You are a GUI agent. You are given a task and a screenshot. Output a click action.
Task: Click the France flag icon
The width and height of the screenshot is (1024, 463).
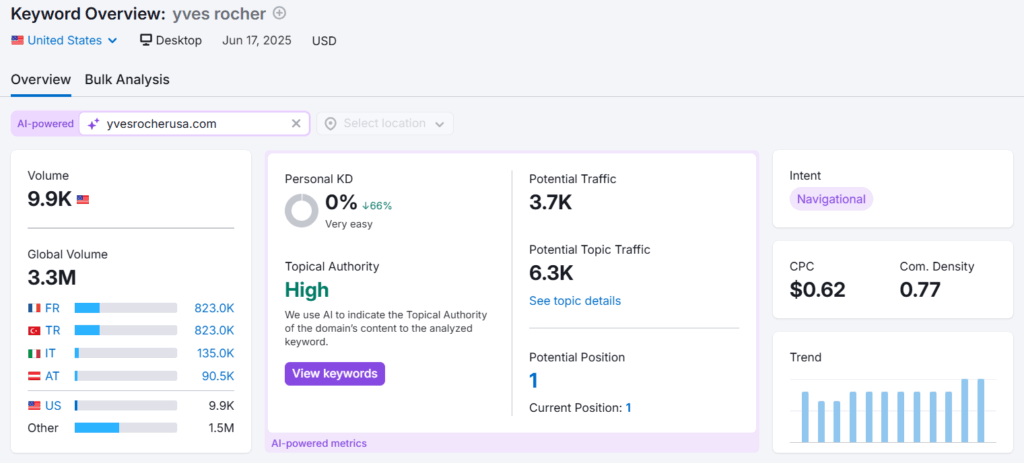click(x=34, y=308)
